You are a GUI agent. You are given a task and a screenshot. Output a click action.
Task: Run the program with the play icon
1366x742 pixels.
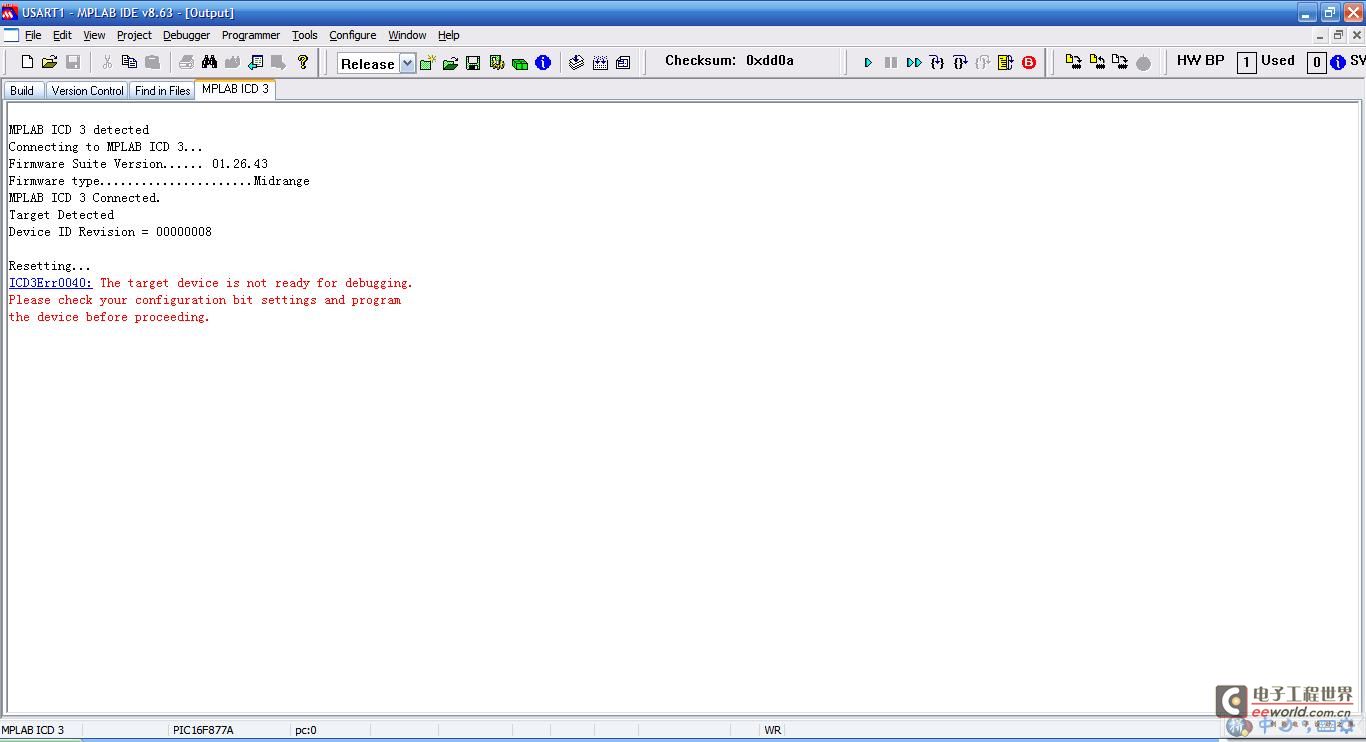(868, 62)
